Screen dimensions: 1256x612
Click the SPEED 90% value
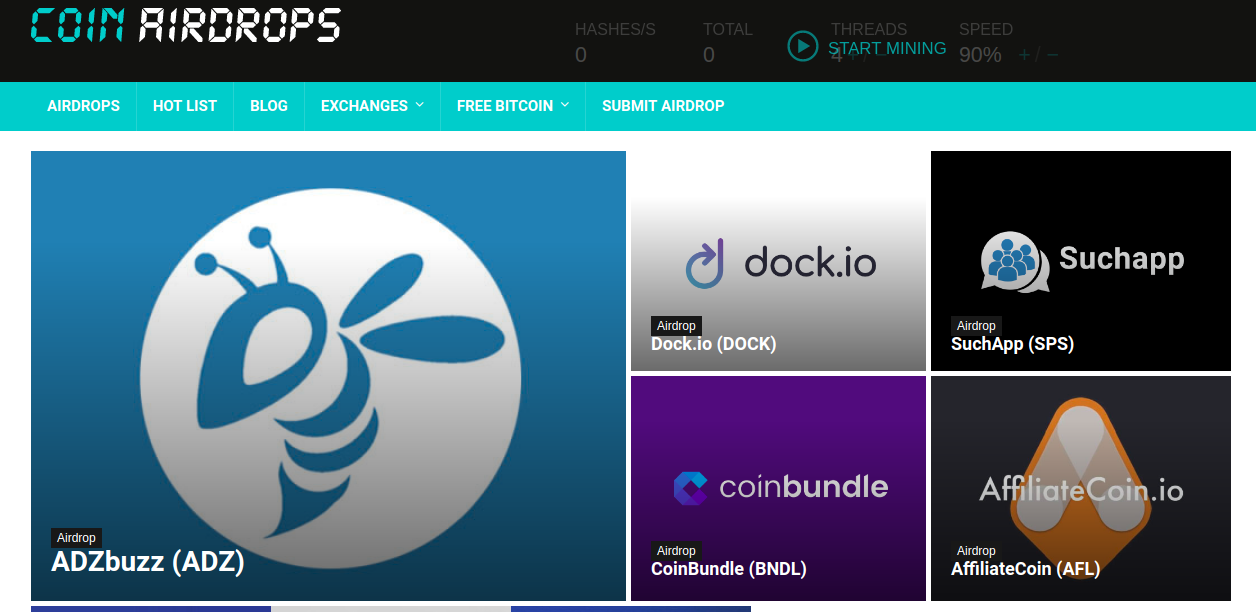[980, 55]
